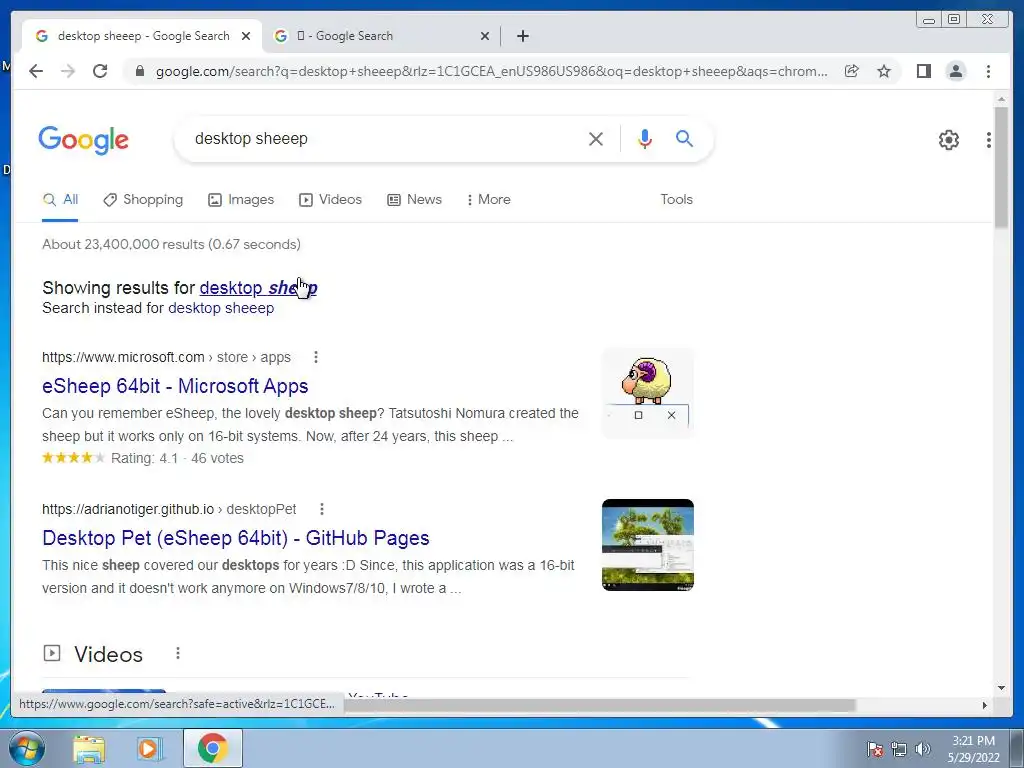Open 'Desktop Pet (eSheep 64bit) - GitHub Pages' result
The image size is (1024, 768).
[236, 538]
